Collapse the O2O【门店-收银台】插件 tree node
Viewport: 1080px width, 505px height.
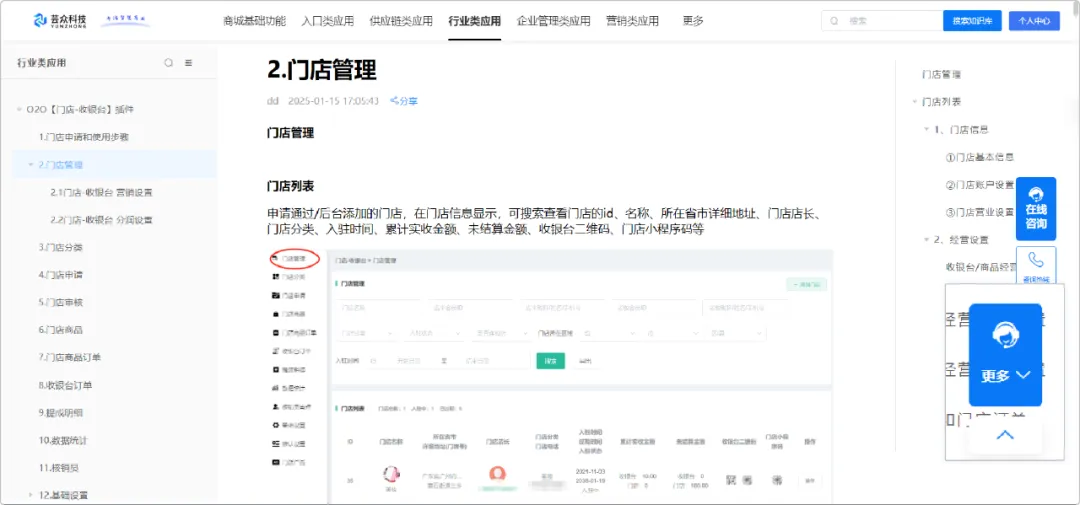click(x=19, y=110)
